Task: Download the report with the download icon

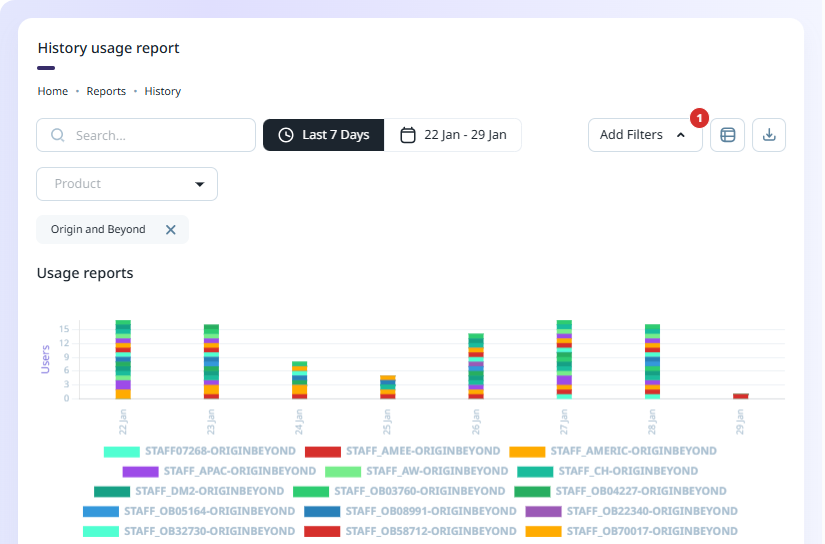Action: [769, 135]
